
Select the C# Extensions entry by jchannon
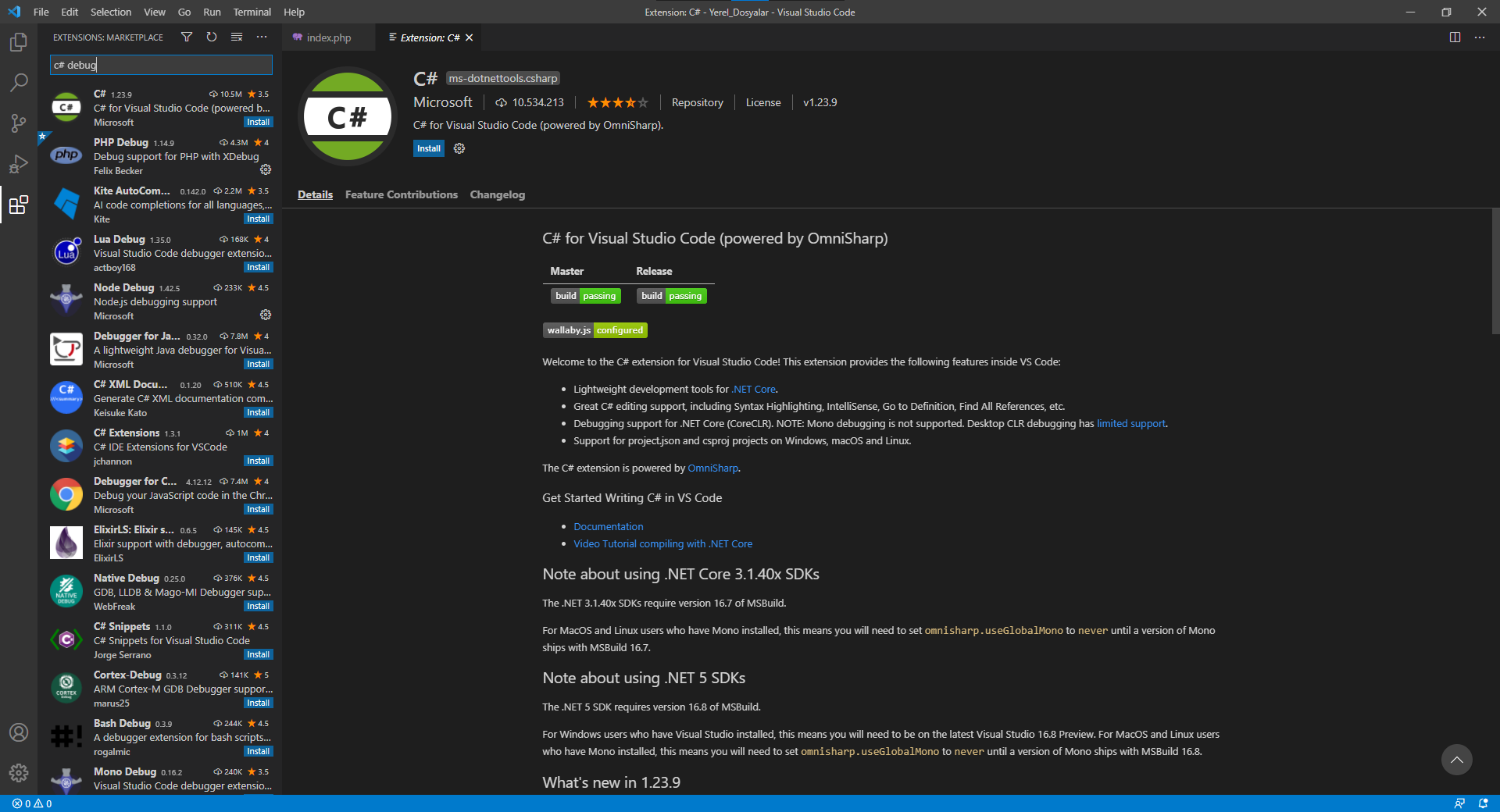pos(161,446)
